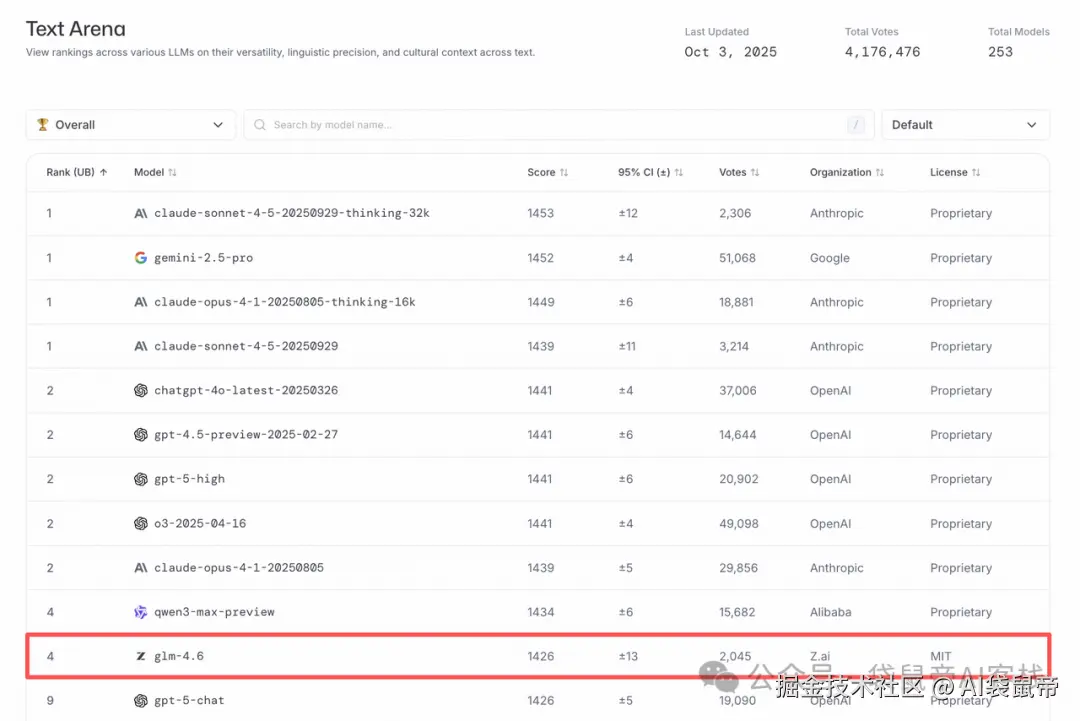Click the OpenAI logo beside gpt-5-chat
Viewport: 1080px width, 721px height.
[141, 700]
